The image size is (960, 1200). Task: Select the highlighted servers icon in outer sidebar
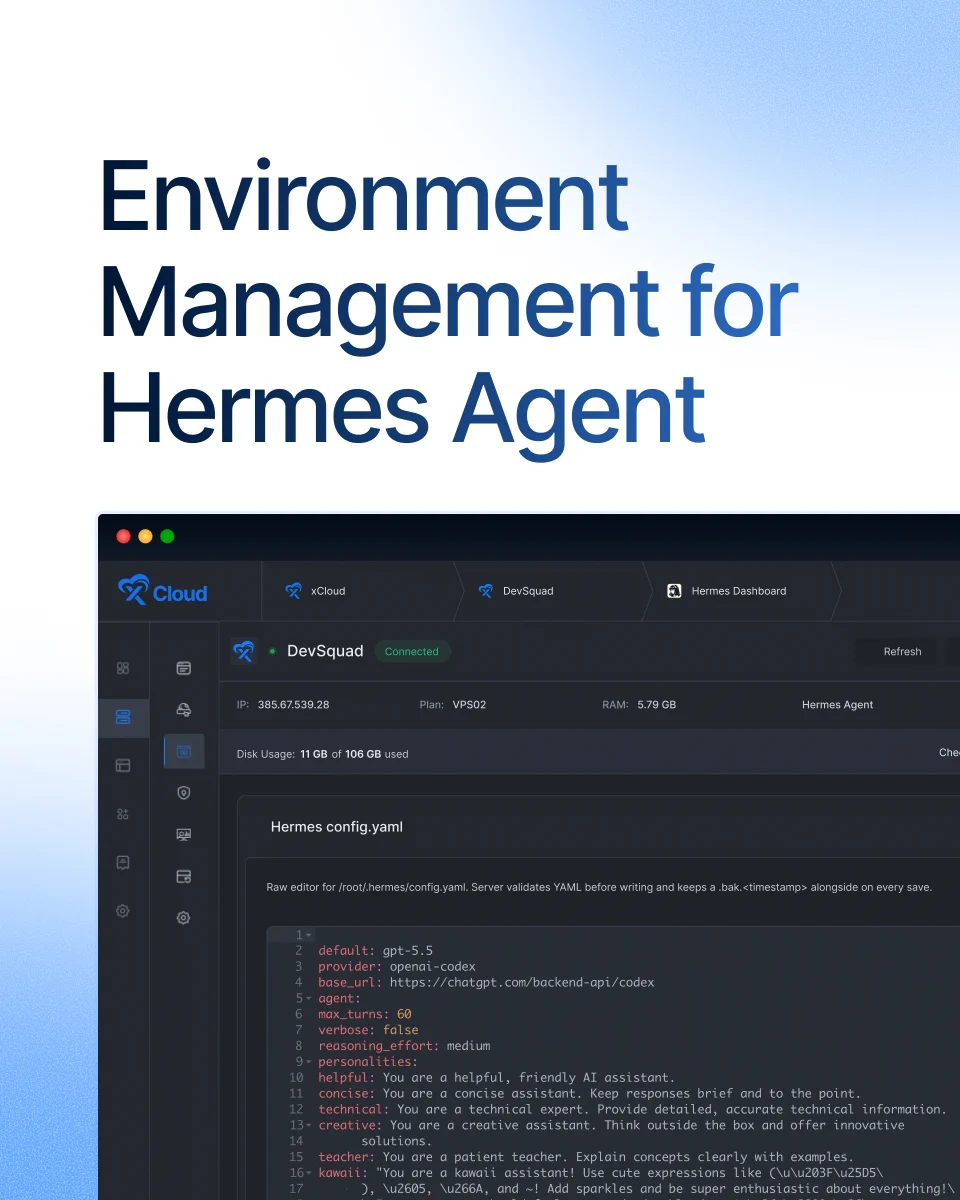click(123, 717)
